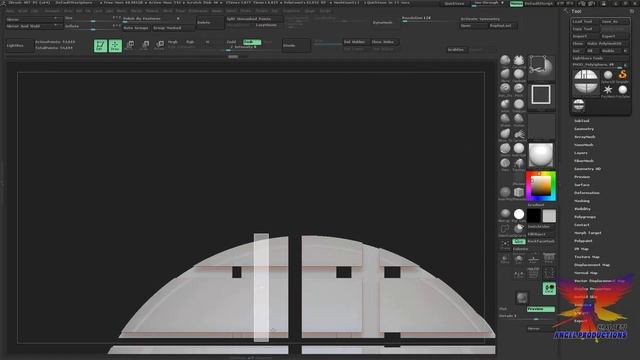The height and width of the screenshot is (360, 640).
Task: Select the spiky brush icon in top row
Action: click(519, 60)
